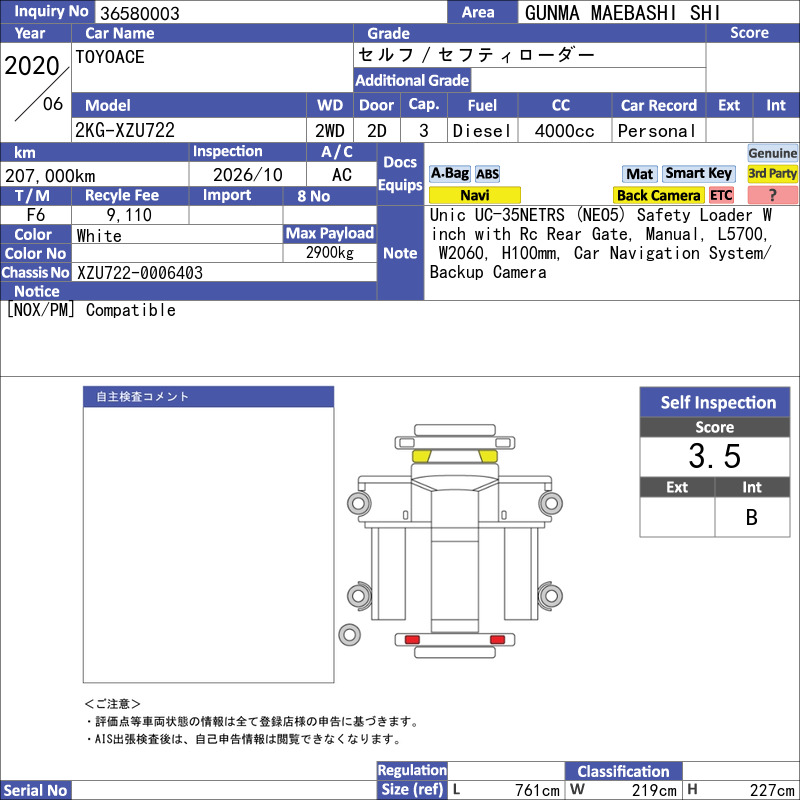Click the red ETC badge
Screen dimensions: 800x800
pyautogui.click(x=720, y=195)
